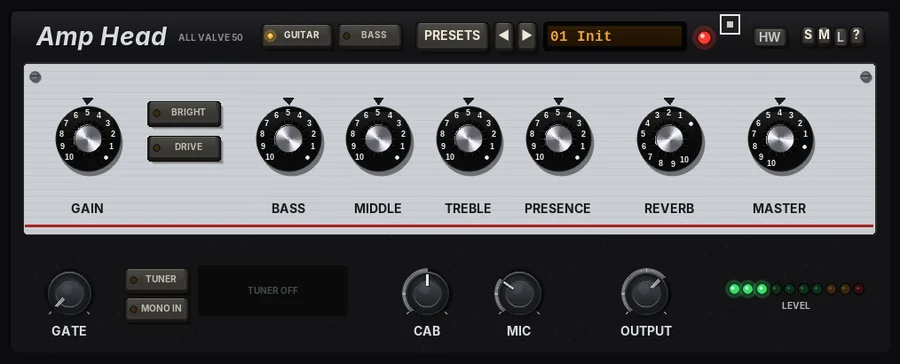Select the small S size button

808,36
